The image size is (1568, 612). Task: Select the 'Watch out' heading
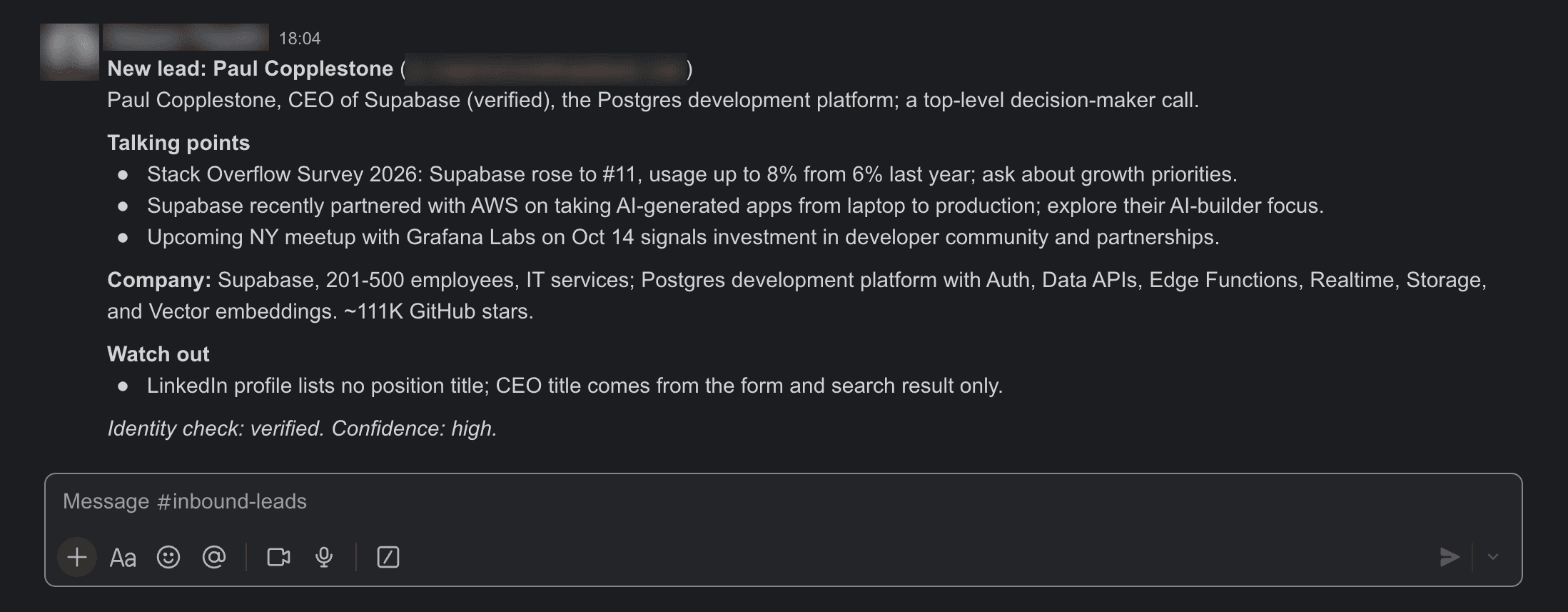point(158,354)
